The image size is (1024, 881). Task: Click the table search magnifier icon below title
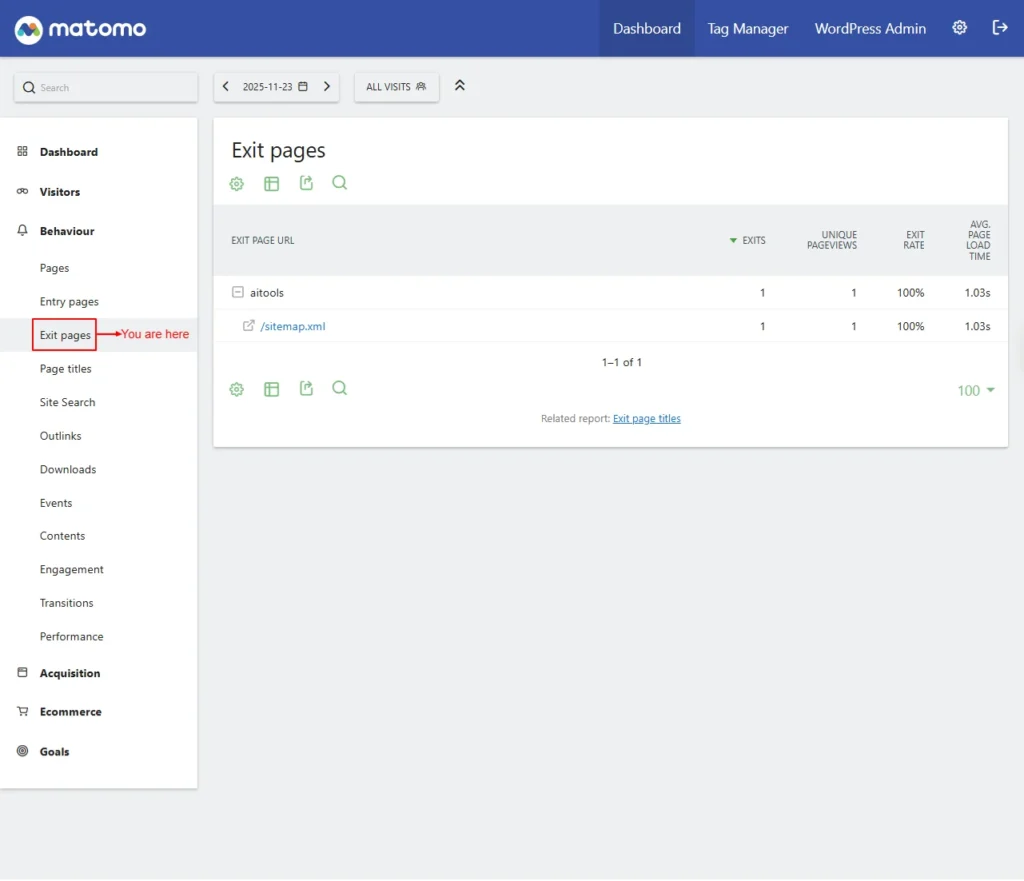click(x=340, y=183)
